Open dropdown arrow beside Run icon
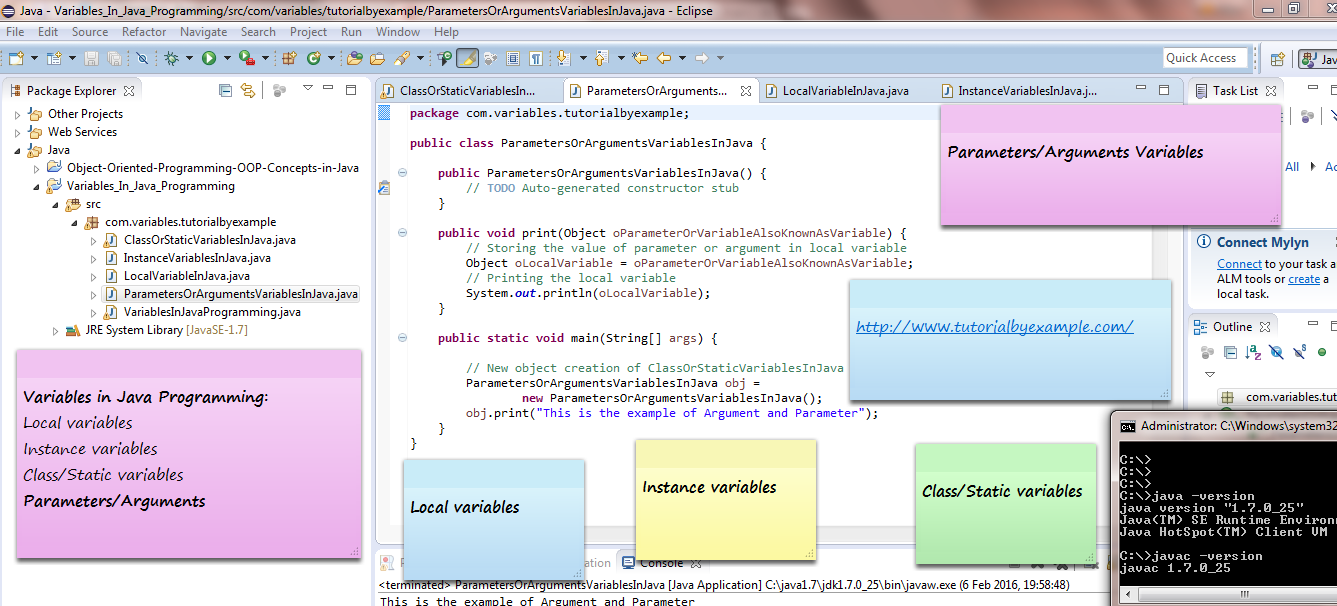 point(227,58)
